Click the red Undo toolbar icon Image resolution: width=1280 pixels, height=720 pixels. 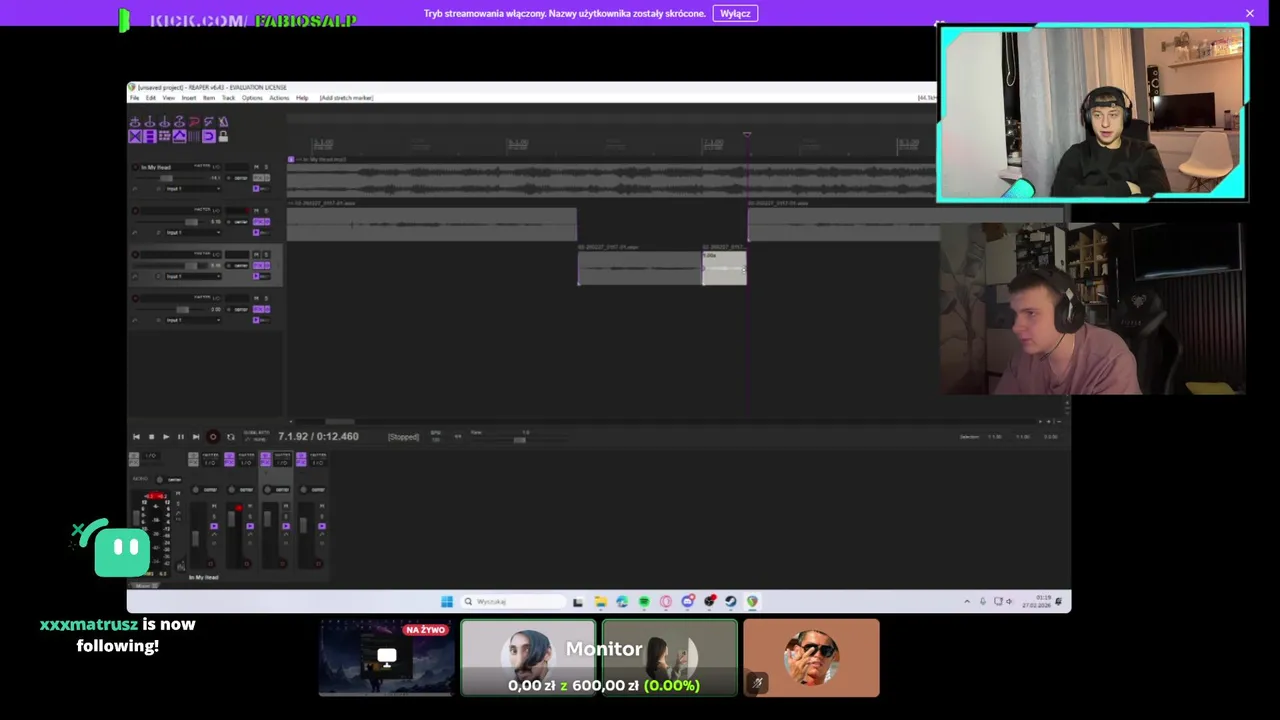[x=194, y=122]
